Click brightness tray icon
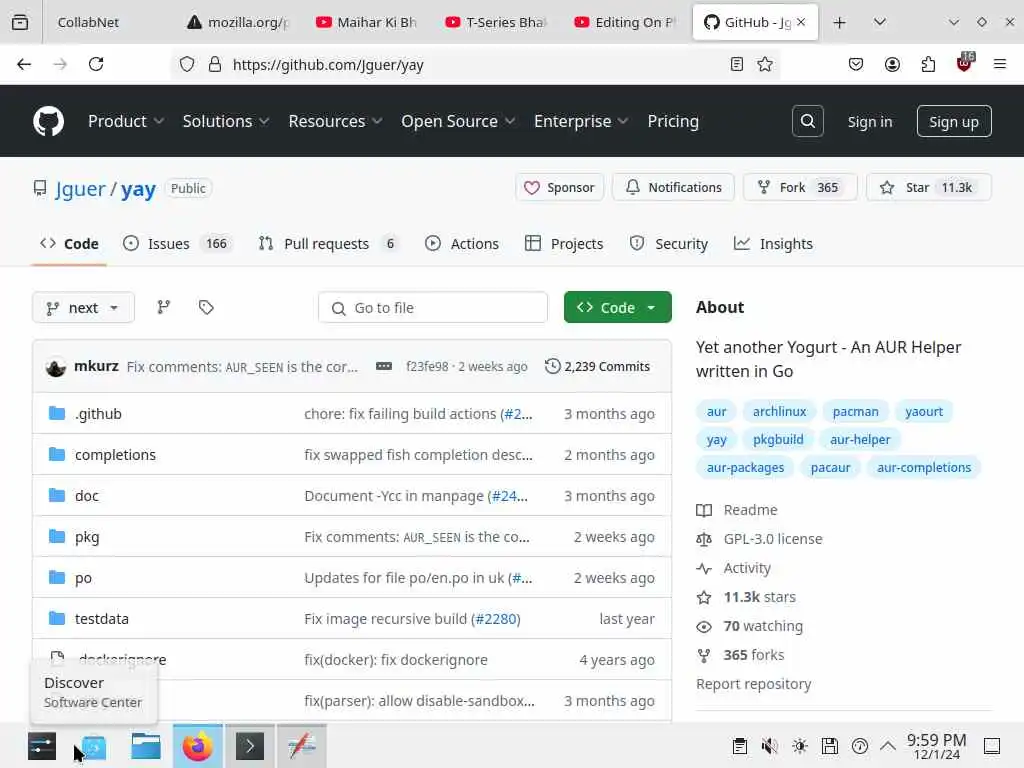The height and width of the screenshot is (768, 1024). 800,746
